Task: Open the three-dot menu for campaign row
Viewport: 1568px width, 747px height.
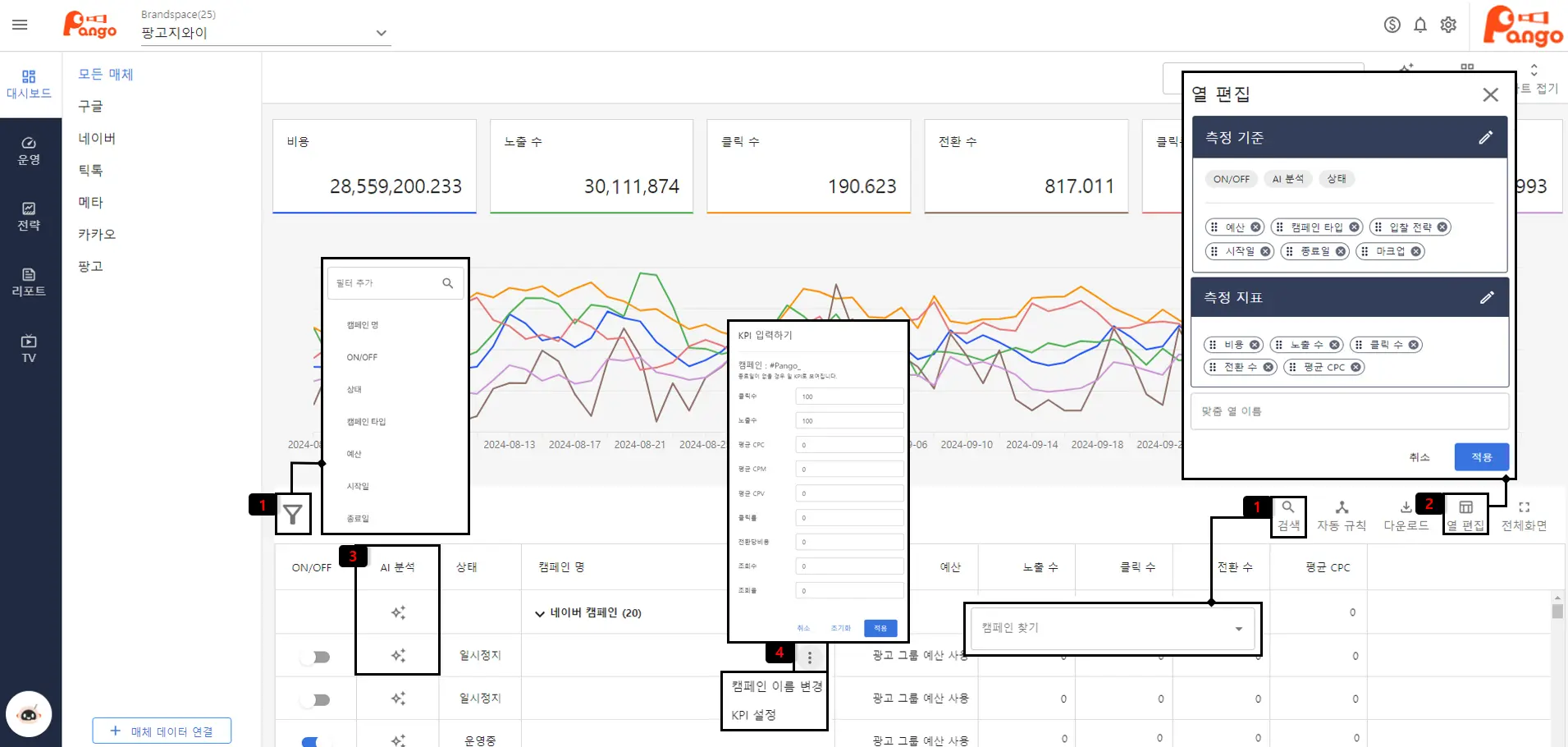Action: click(810, 658)
